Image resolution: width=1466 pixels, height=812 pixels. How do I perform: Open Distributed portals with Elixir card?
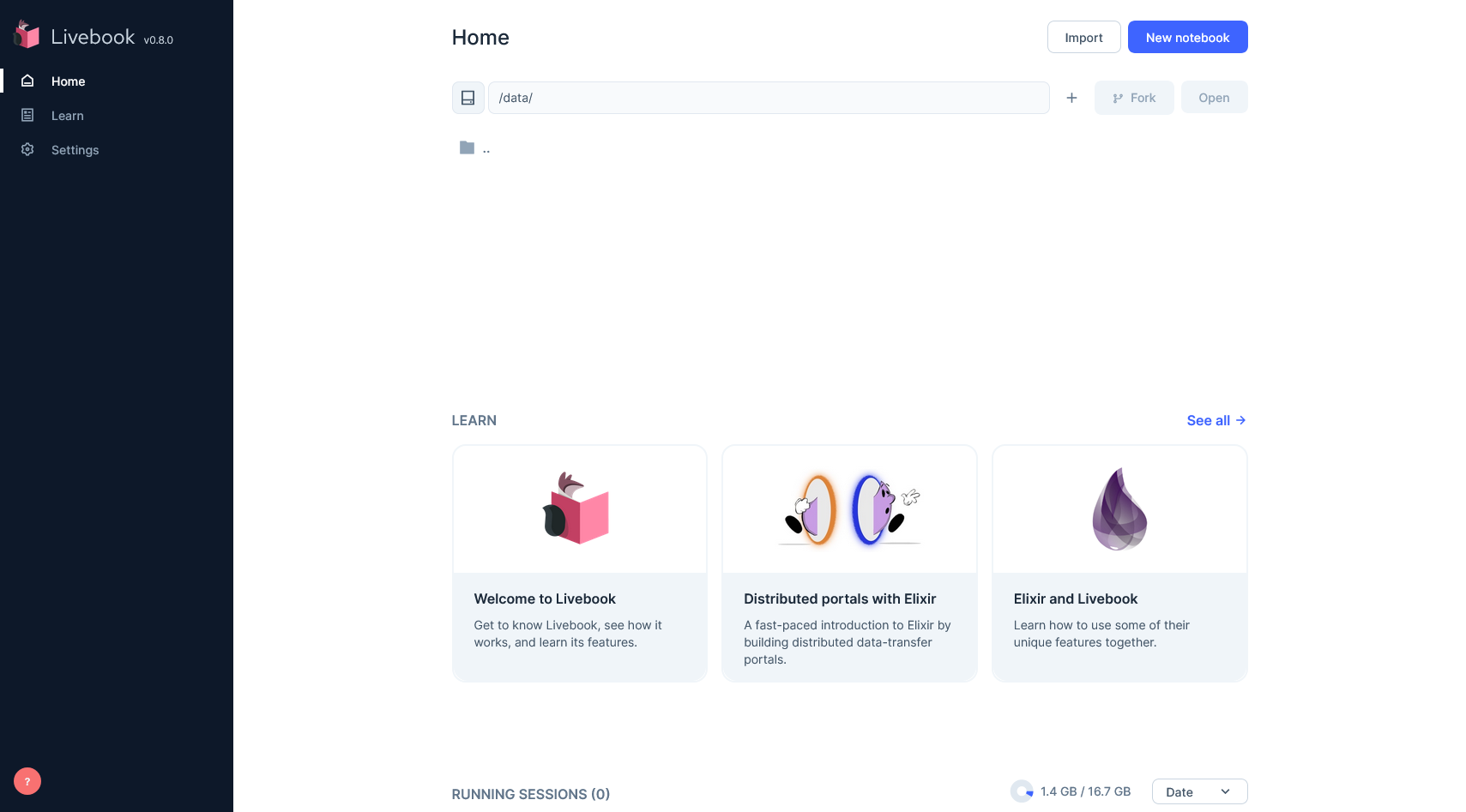pos(849,563)
